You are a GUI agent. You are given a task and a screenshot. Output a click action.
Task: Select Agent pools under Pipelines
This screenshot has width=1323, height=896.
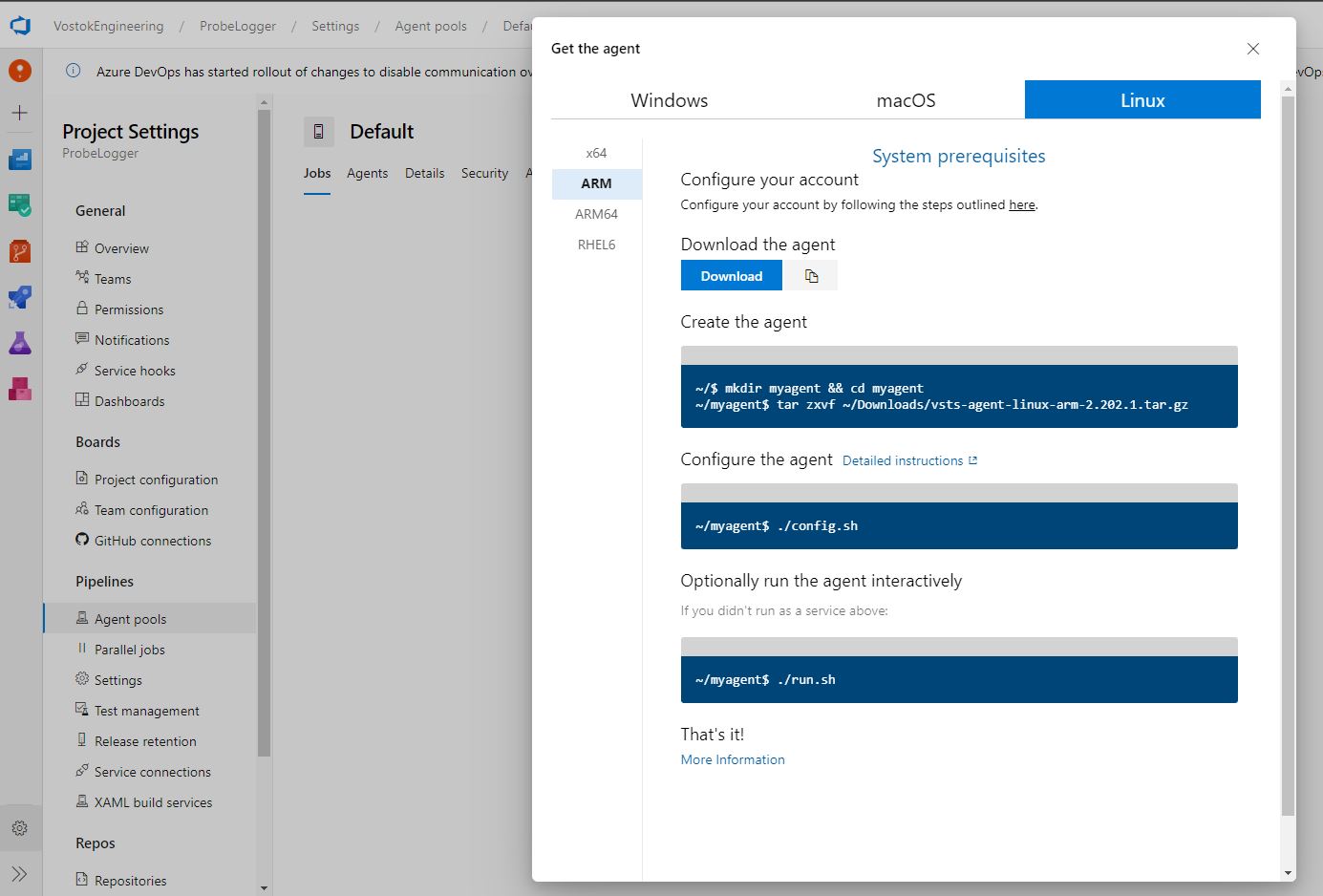(x=150, y=619)
